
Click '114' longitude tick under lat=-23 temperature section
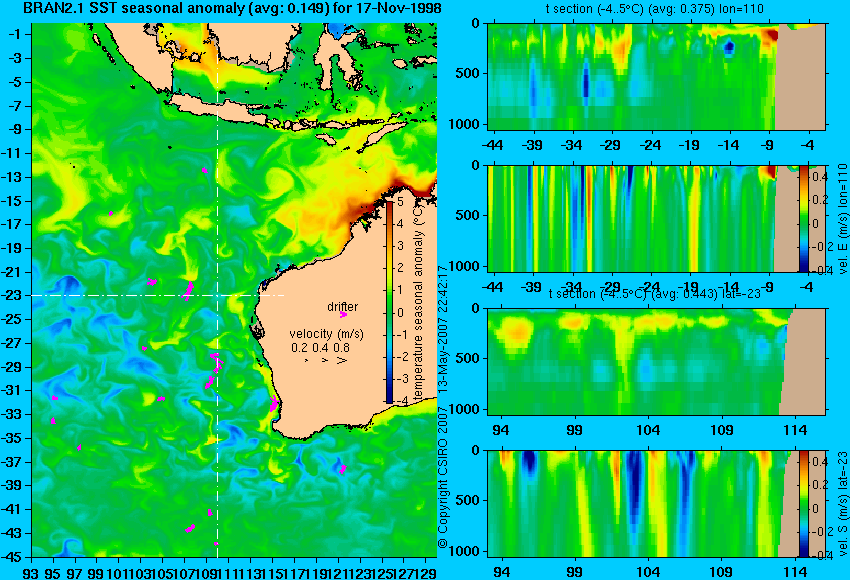(795, 430)
